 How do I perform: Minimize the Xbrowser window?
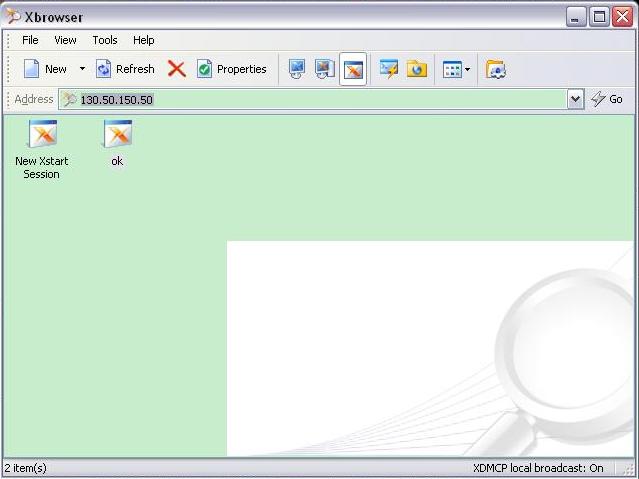click(575, 17)
